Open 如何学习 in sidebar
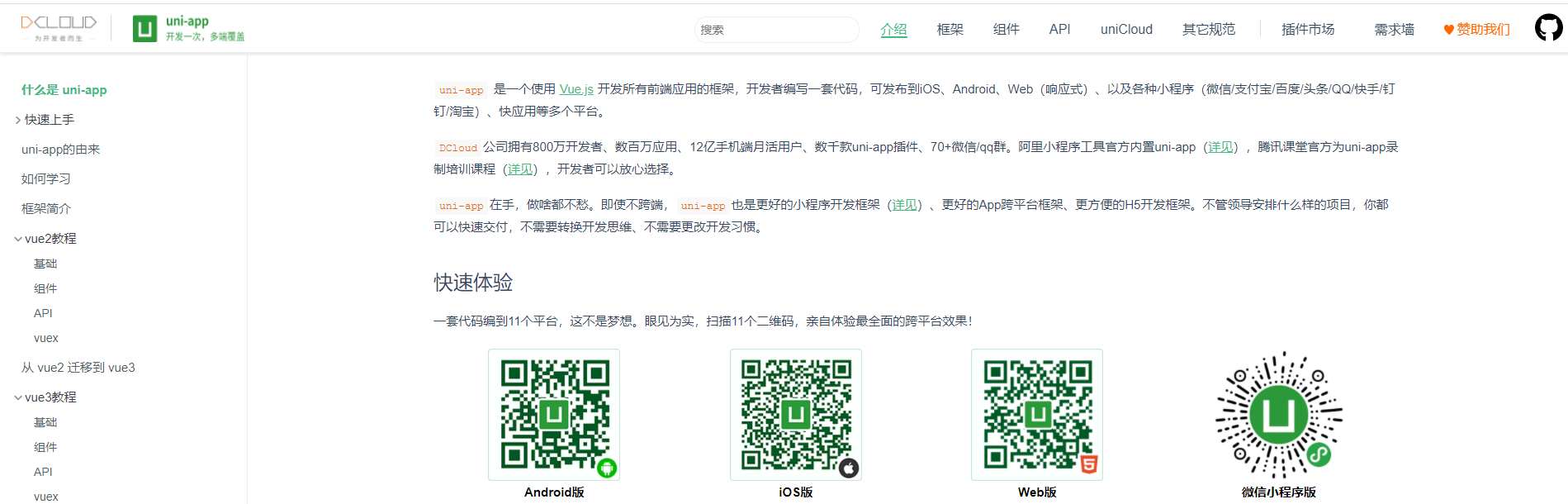 [x=46, y=179]
